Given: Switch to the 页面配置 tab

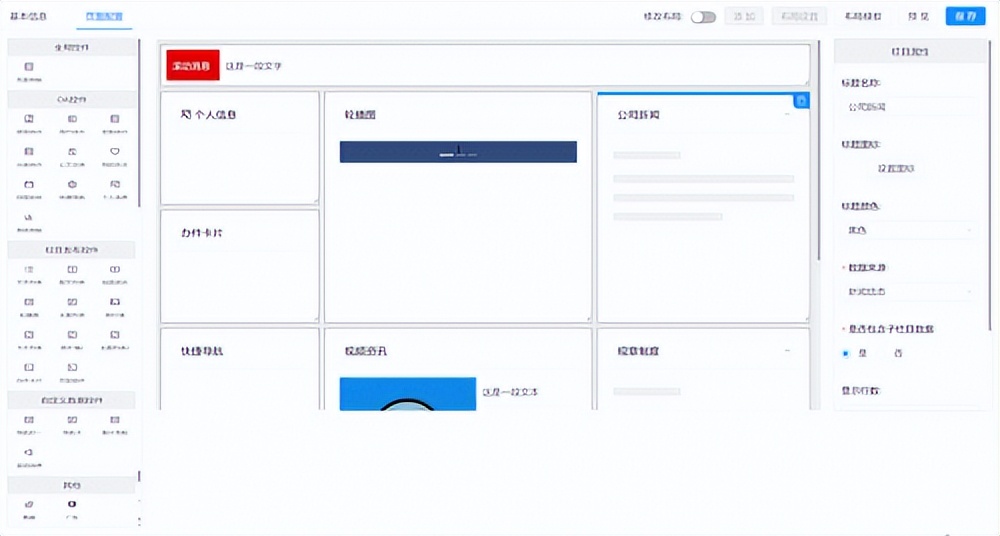Looking at the screenshot, I should pyautogui.click(x=104, y=16).
